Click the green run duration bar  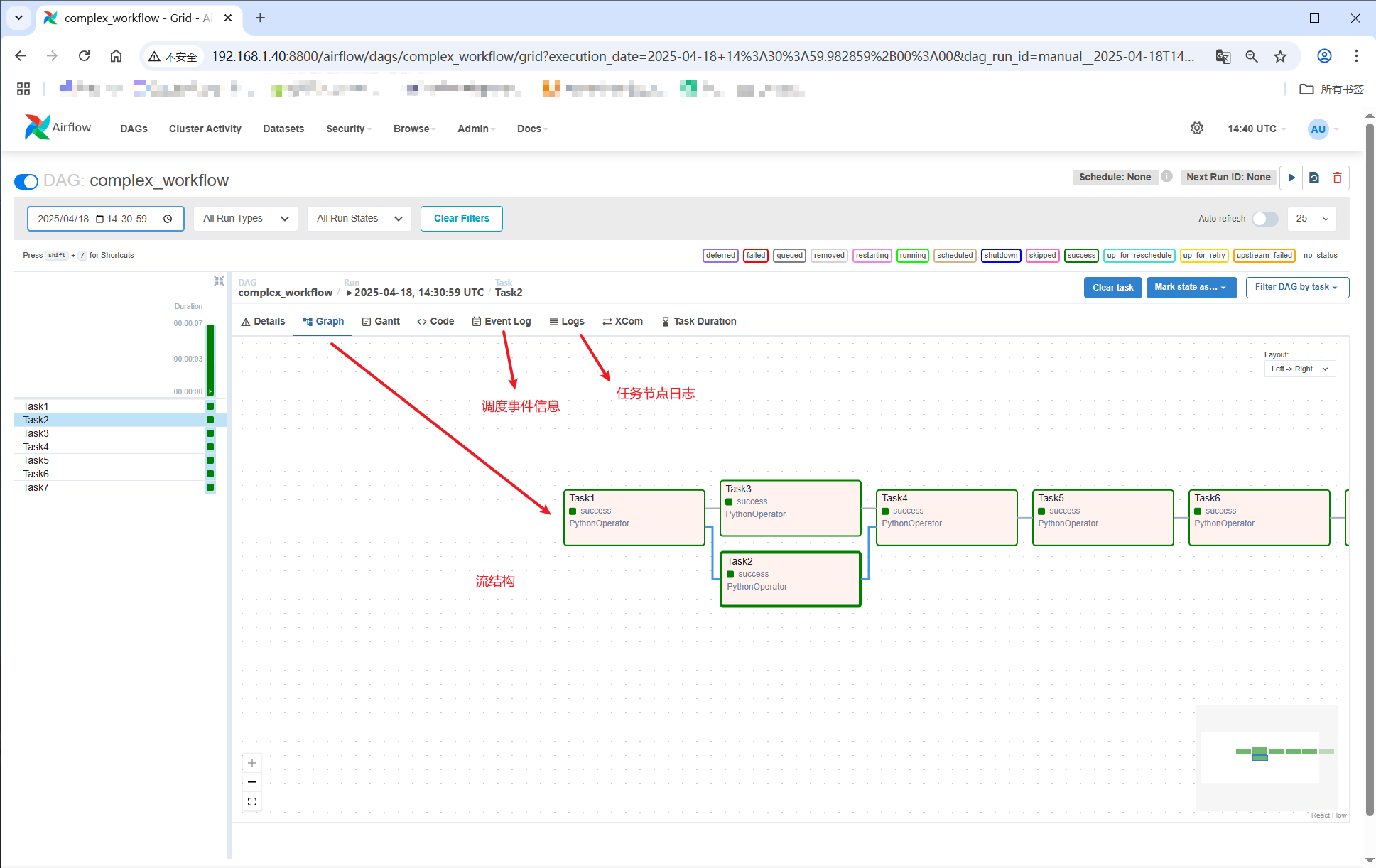[x=210, y=359]
